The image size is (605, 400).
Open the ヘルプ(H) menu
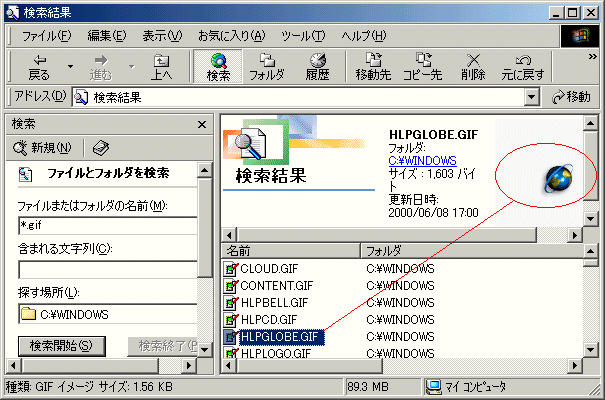[x=363, y=36]
